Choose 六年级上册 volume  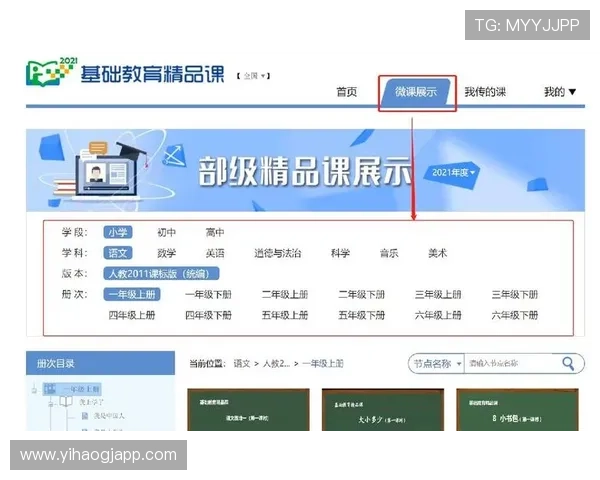[438, 315]
